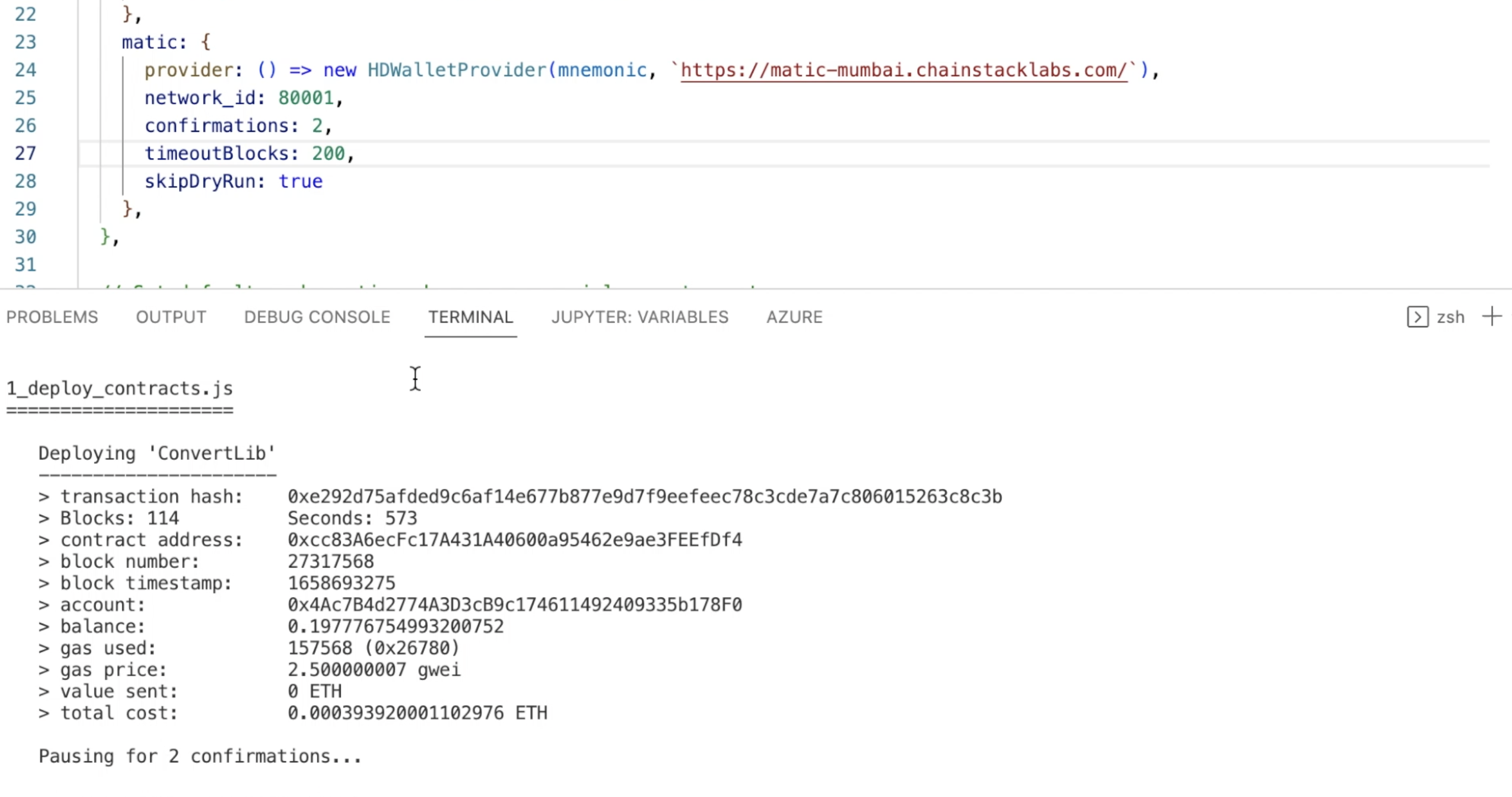The height and width of the screenshot is (797, 1512).
Task: Place cursor on skipDryRun true value
Action: tap(300, 181)
